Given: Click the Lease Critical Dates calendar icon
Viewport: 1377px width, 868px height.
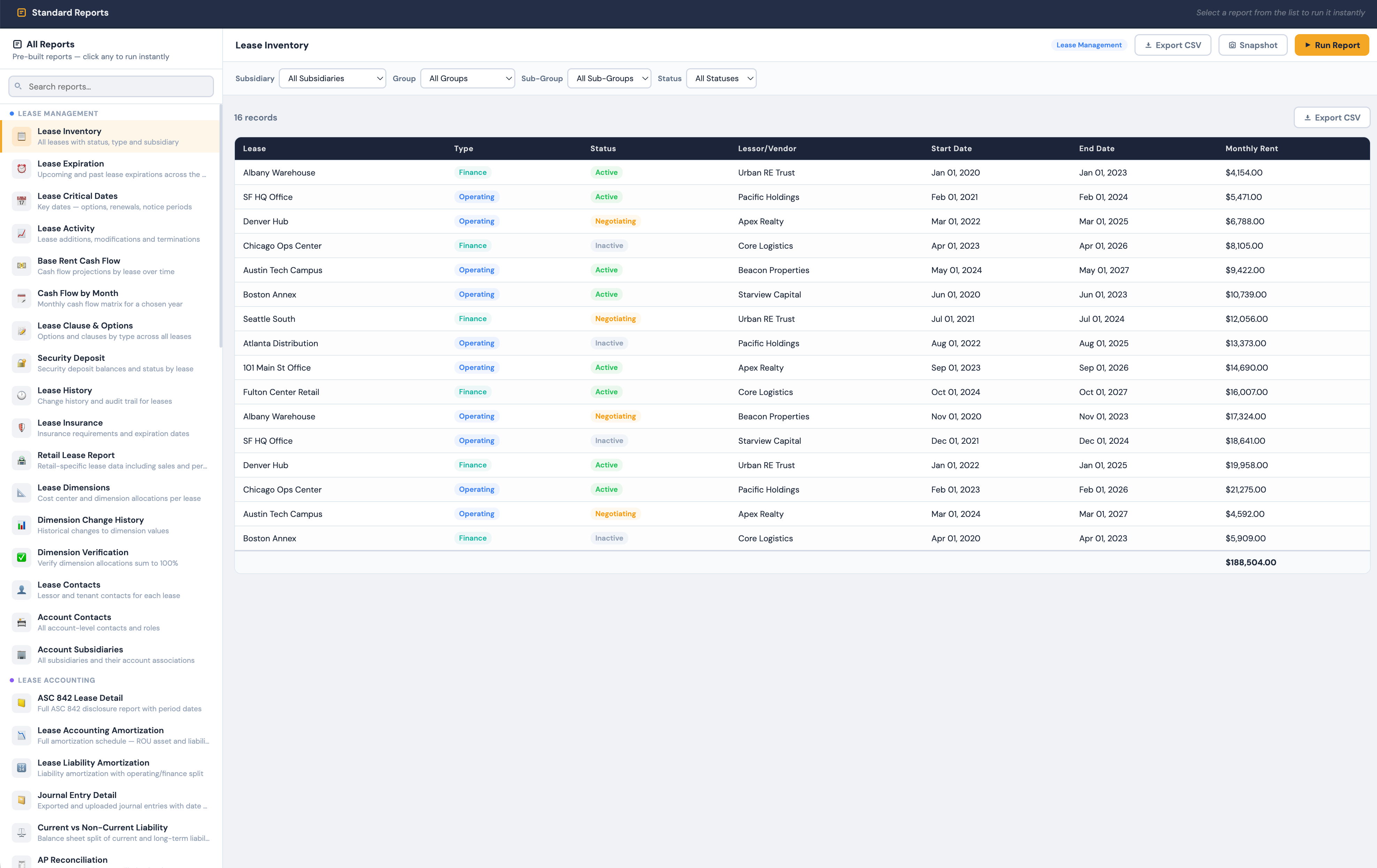Looking at the screenshot, I should tap(22, 201).
